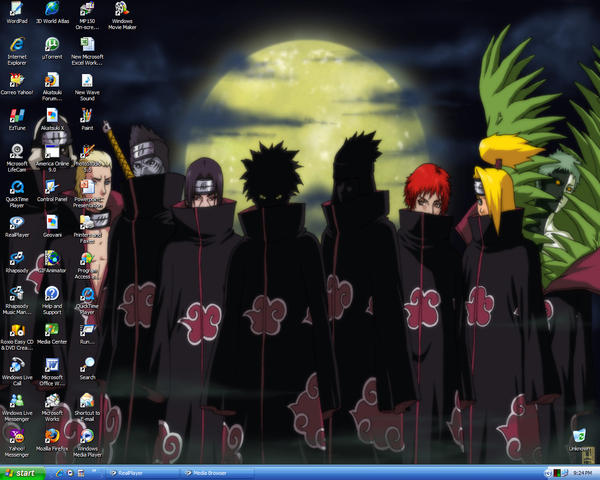Viewport: 600px width, 480px height.
Task: Open the Printers and Faxes shortcut
Action: (x=87, y=229)
